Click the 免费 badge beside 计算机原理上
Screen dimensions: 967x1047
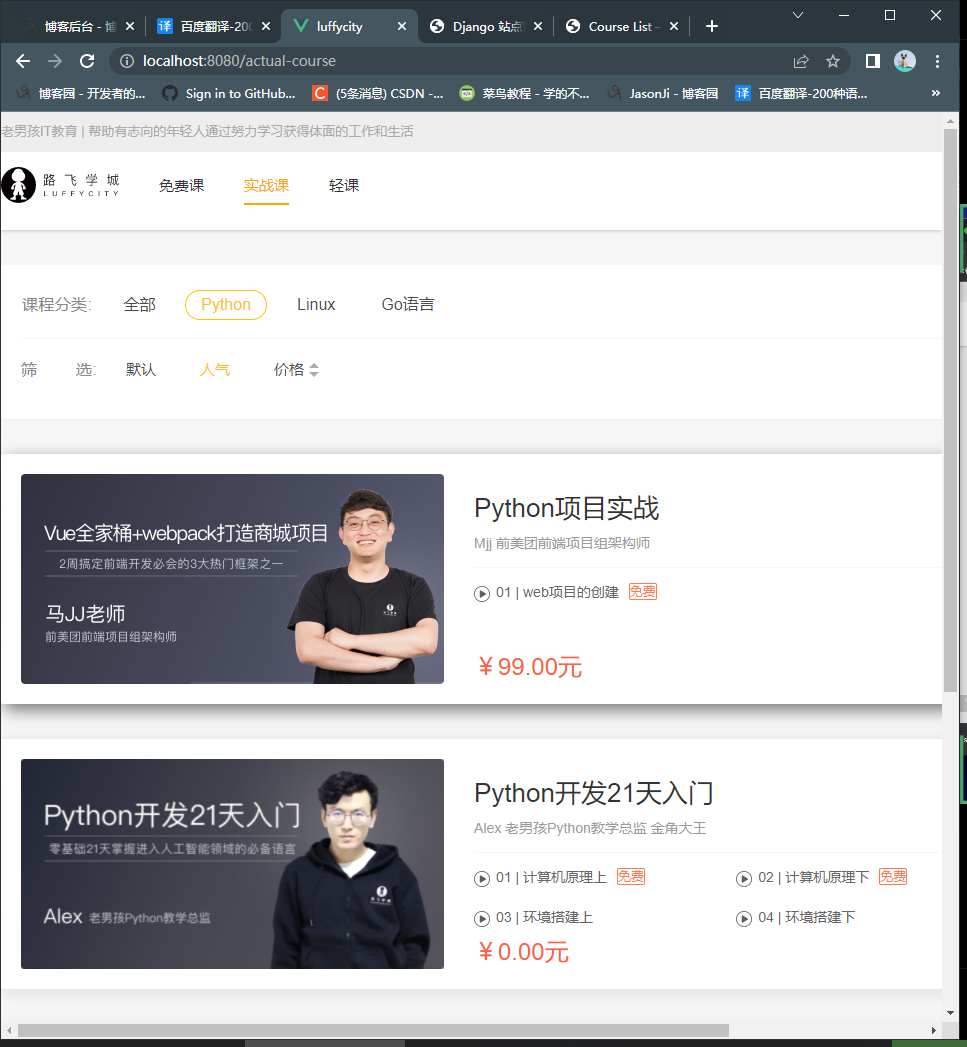click(x=630, y=877)
